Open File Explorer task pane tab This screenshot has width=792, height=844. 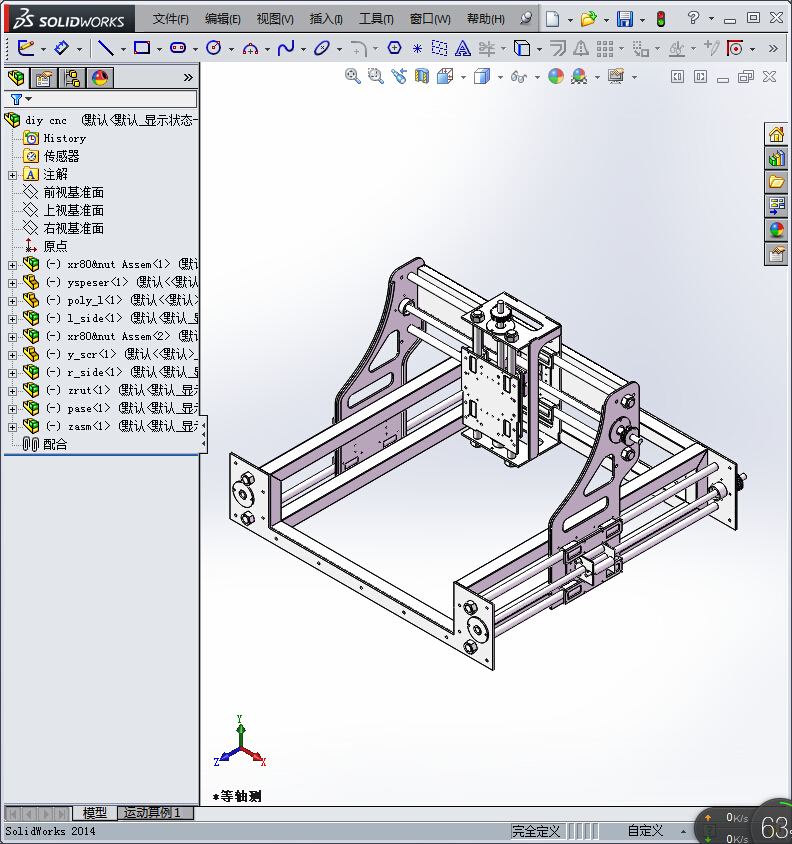tap(776, 182)
